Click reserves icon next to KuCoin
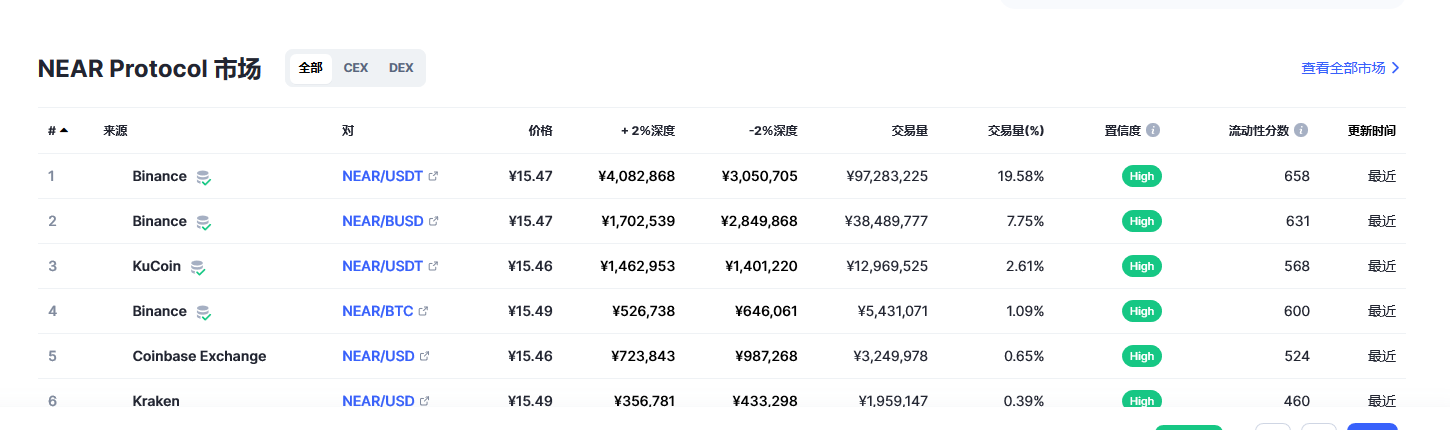 point(198,267)
